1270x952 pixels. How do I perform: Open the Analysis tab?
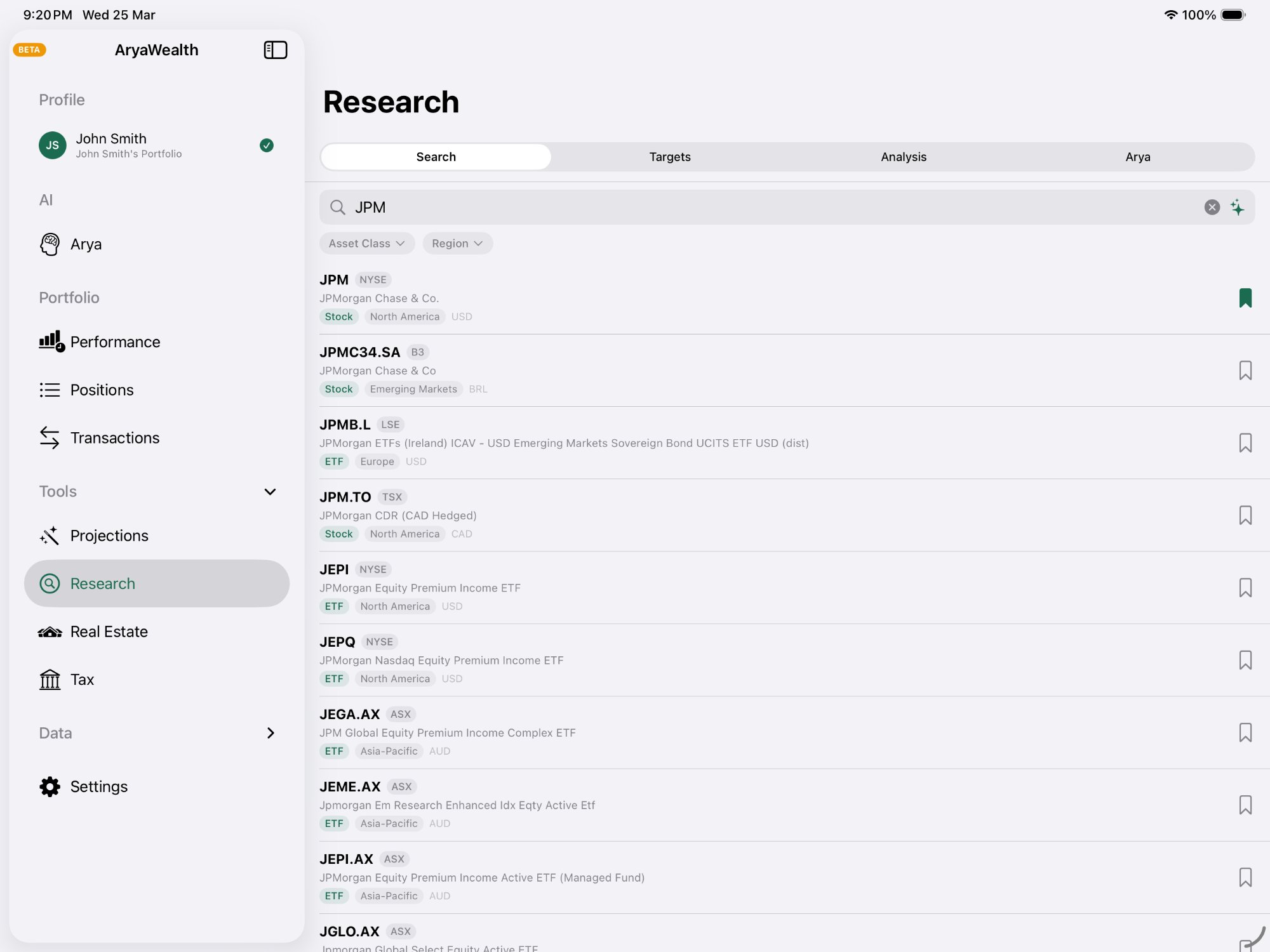click(903, 157)
